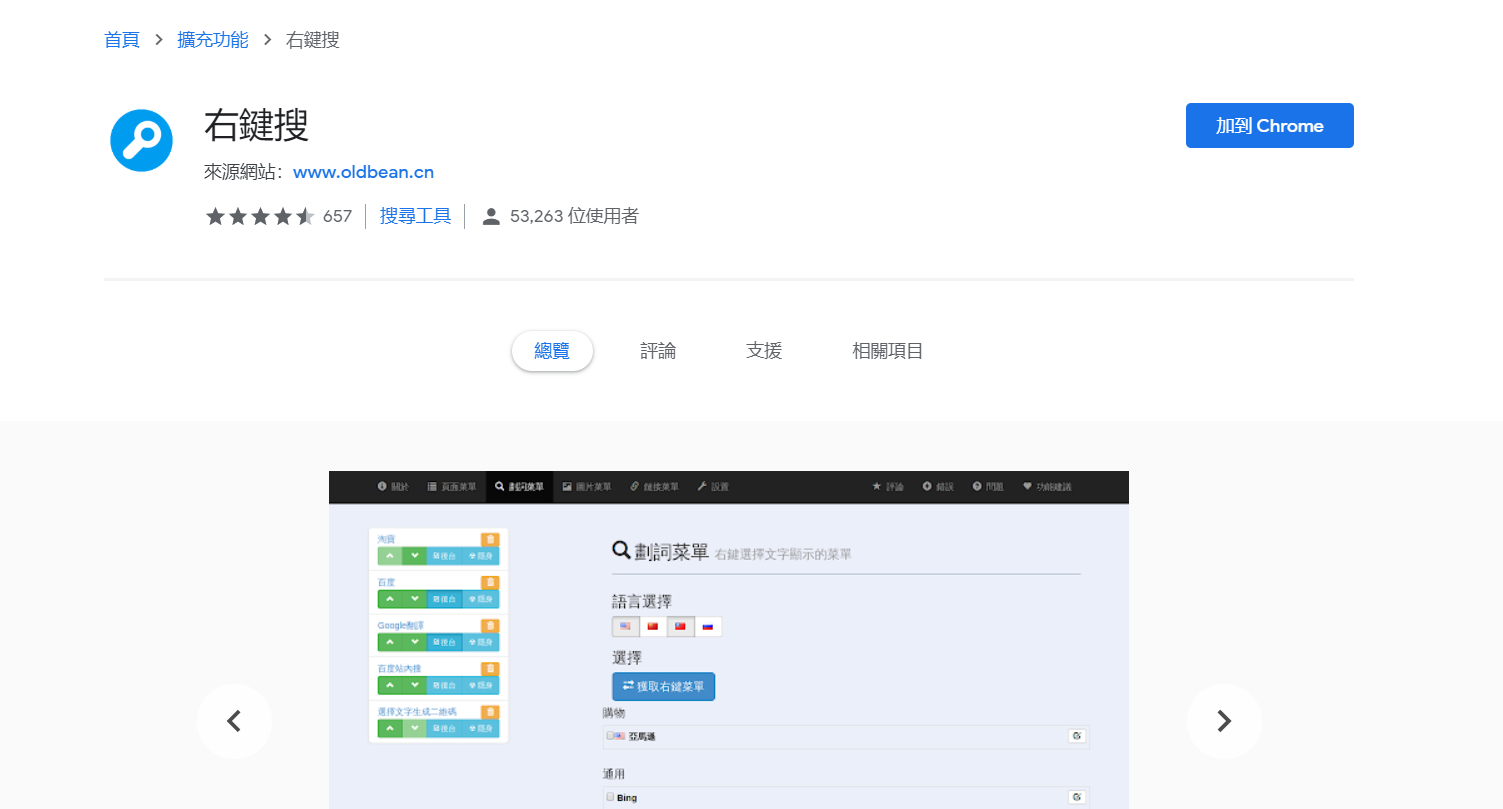Navigate to 擴充功能 in breadcrumb

click(x=213, y=40)
